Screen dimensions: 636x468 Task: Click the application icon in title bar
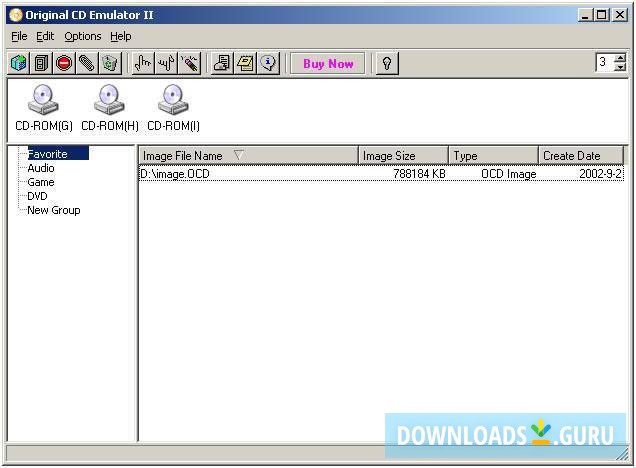(x=15, y=15)
